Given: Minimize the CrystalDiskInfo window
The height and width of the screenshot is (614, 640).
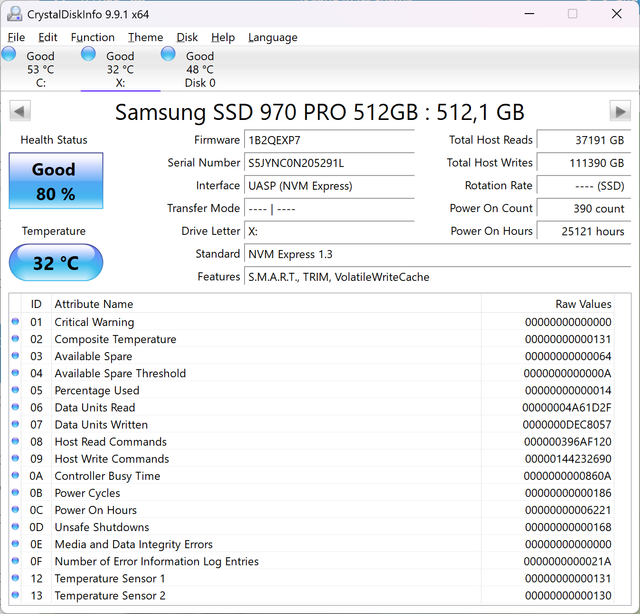Looking at the screenshot, I should click(x=529, y=14).
